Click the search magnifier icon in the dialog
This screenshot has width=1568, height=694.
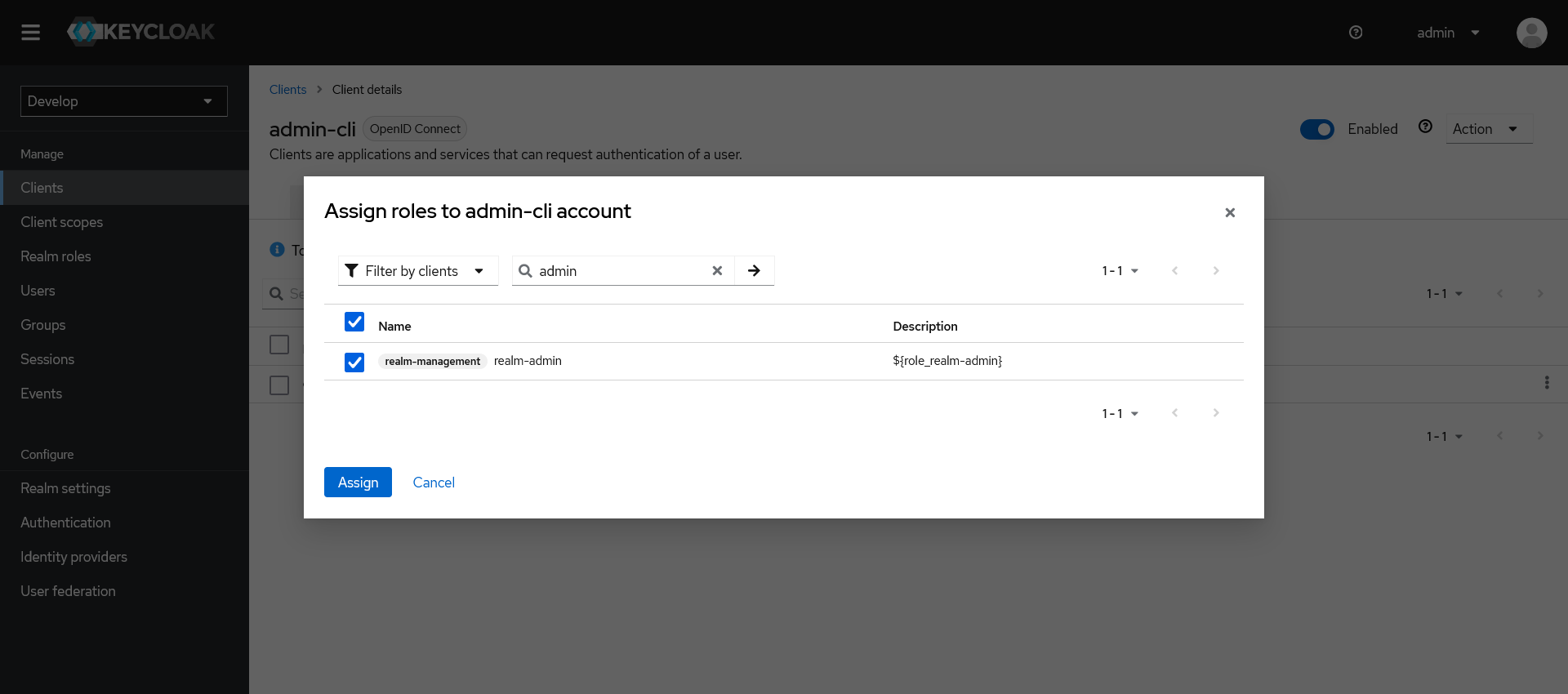point(525,271)
